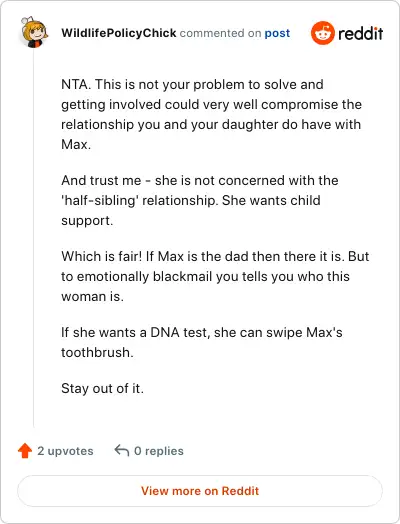
Task: Open the WildlifePolicyChick username profile link
Action: pos(119,33)
